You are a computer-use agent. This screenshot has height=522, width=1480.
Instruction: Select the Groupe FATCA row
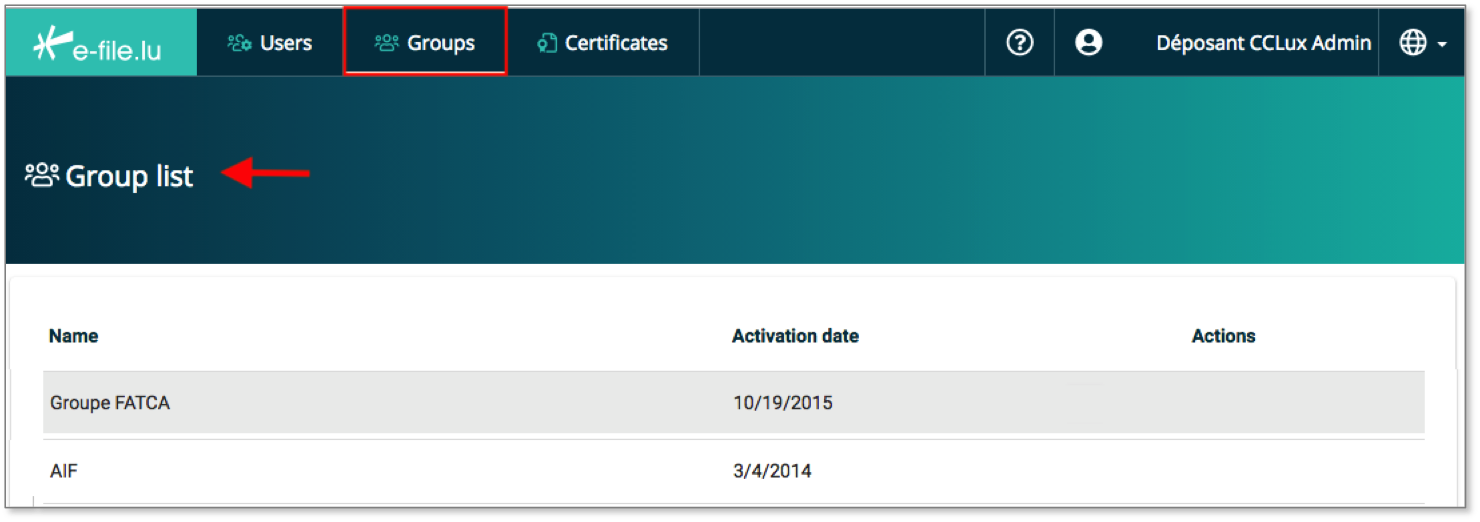tap(110, 403)
